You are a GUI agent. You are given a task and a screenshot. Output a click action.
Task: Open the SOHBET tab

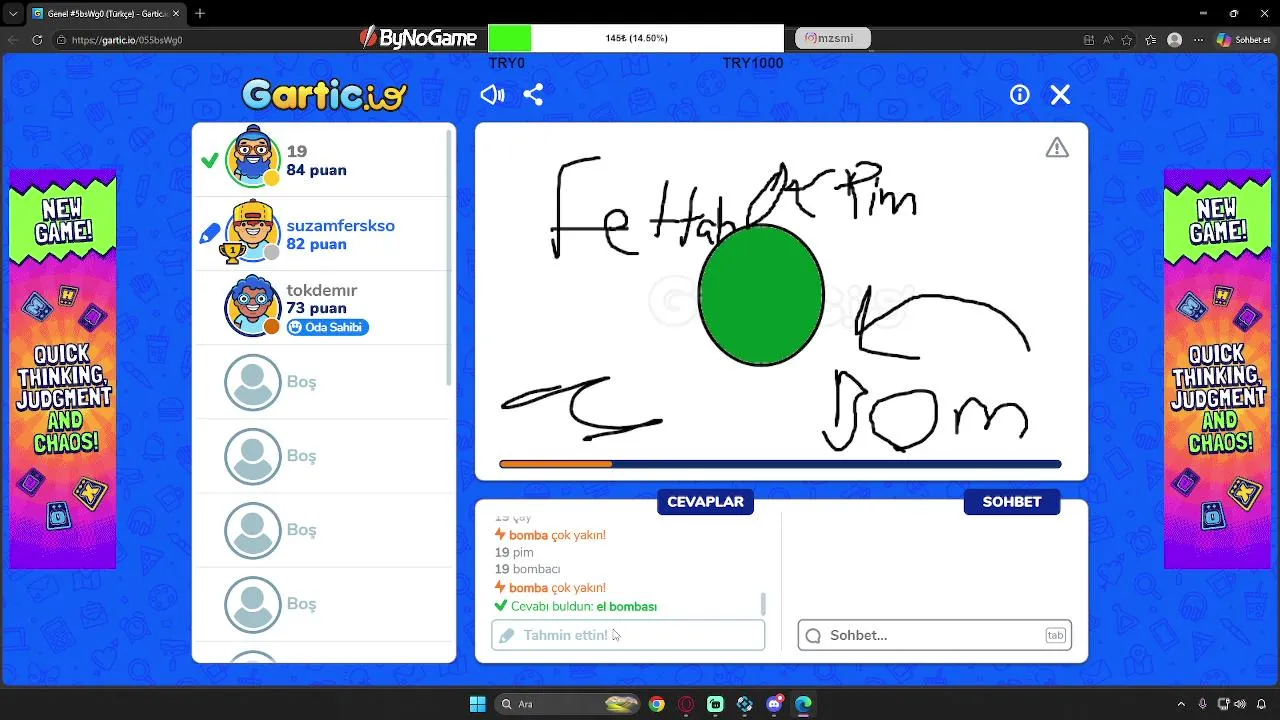click(x=1012, y=502)
